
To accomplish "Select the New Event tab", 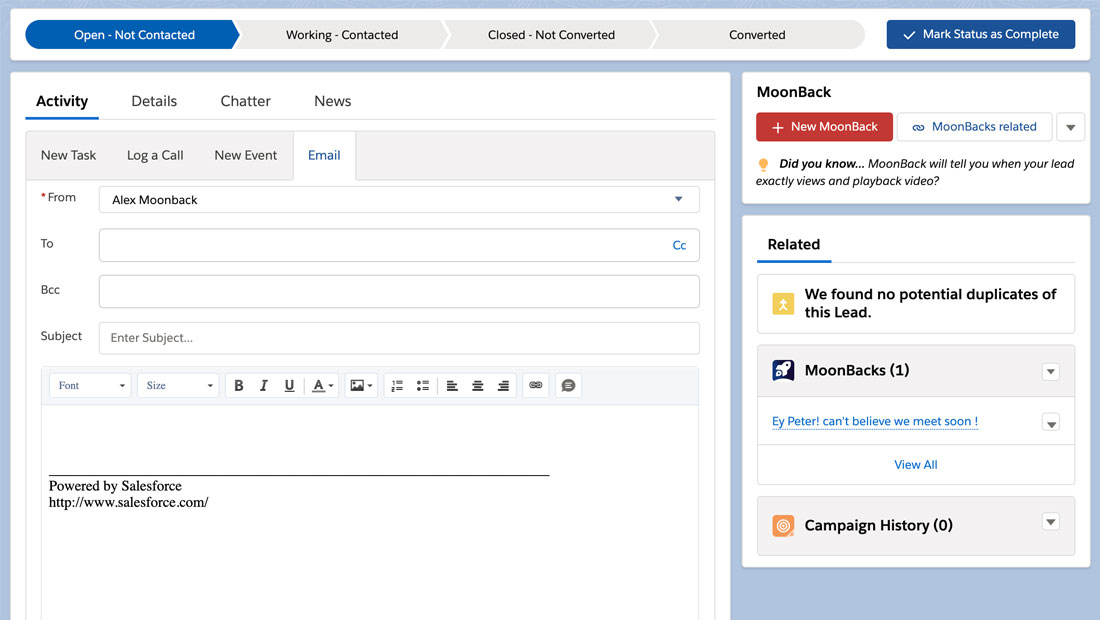I will click(x=246, y=155).
